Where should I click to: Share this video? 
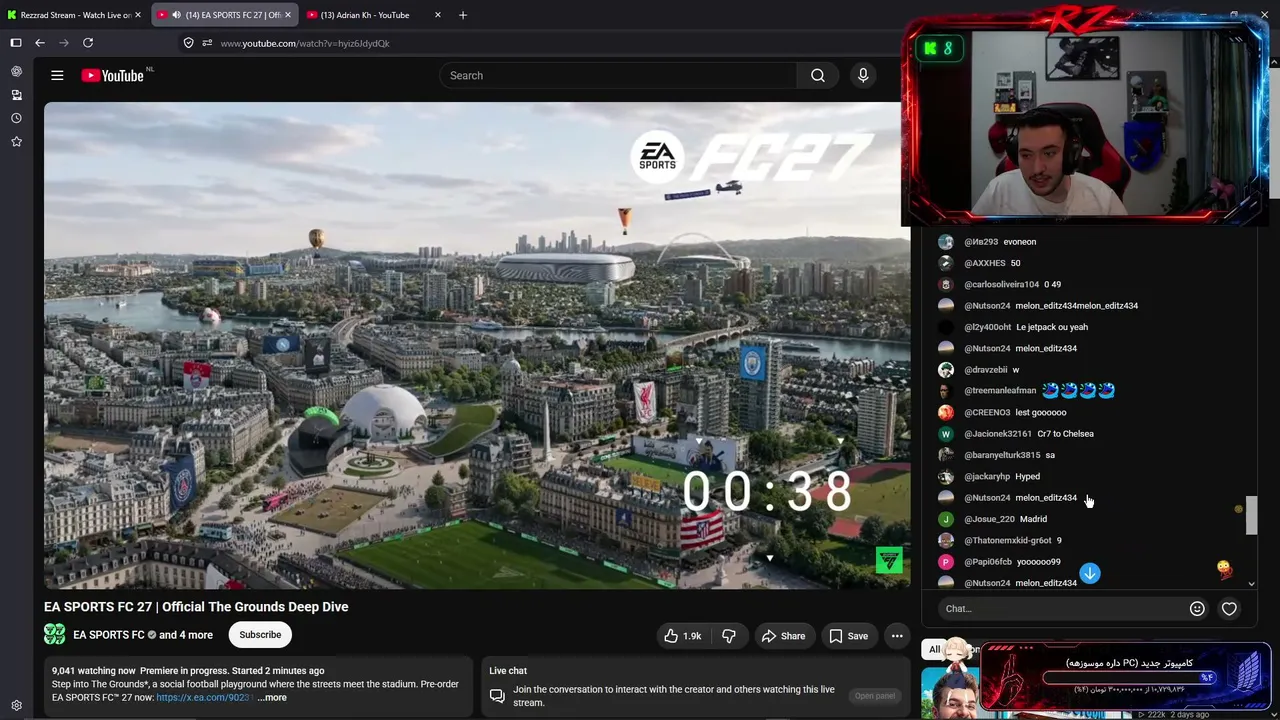pos(783,636)
